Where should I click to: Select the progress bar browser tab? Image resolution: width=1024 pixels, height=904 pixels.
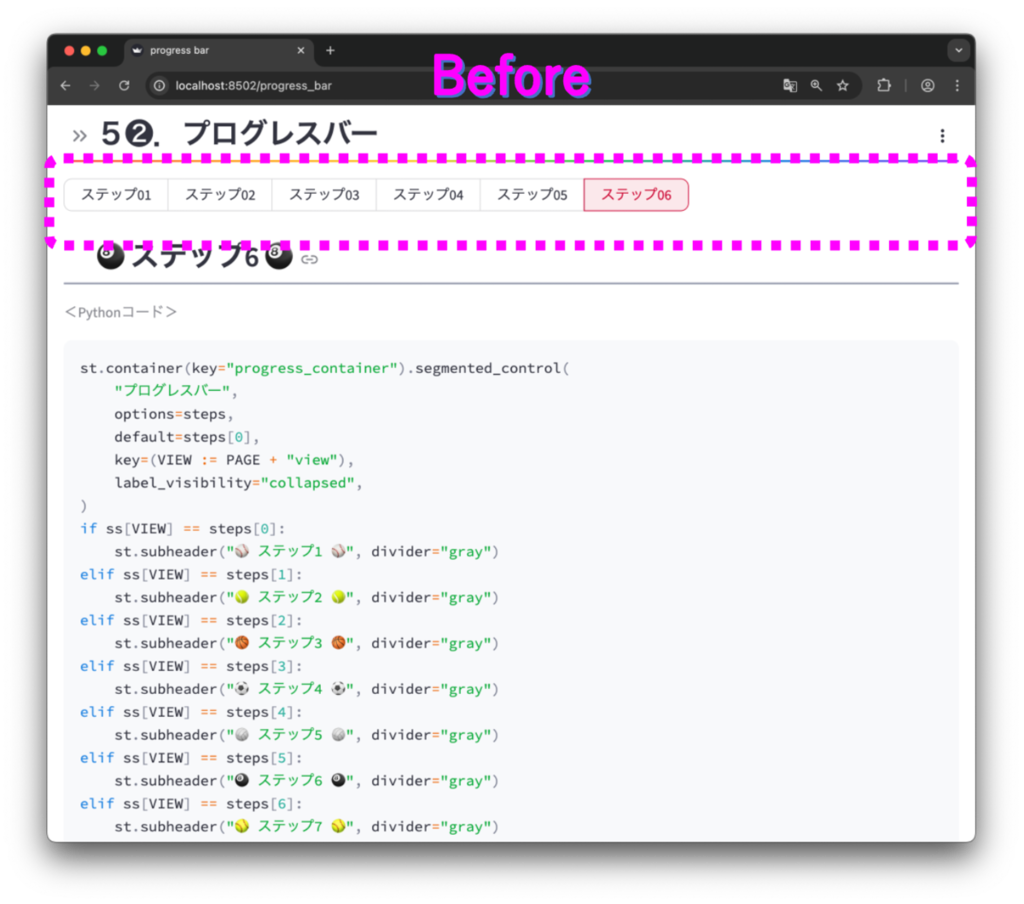pos(219,51)
